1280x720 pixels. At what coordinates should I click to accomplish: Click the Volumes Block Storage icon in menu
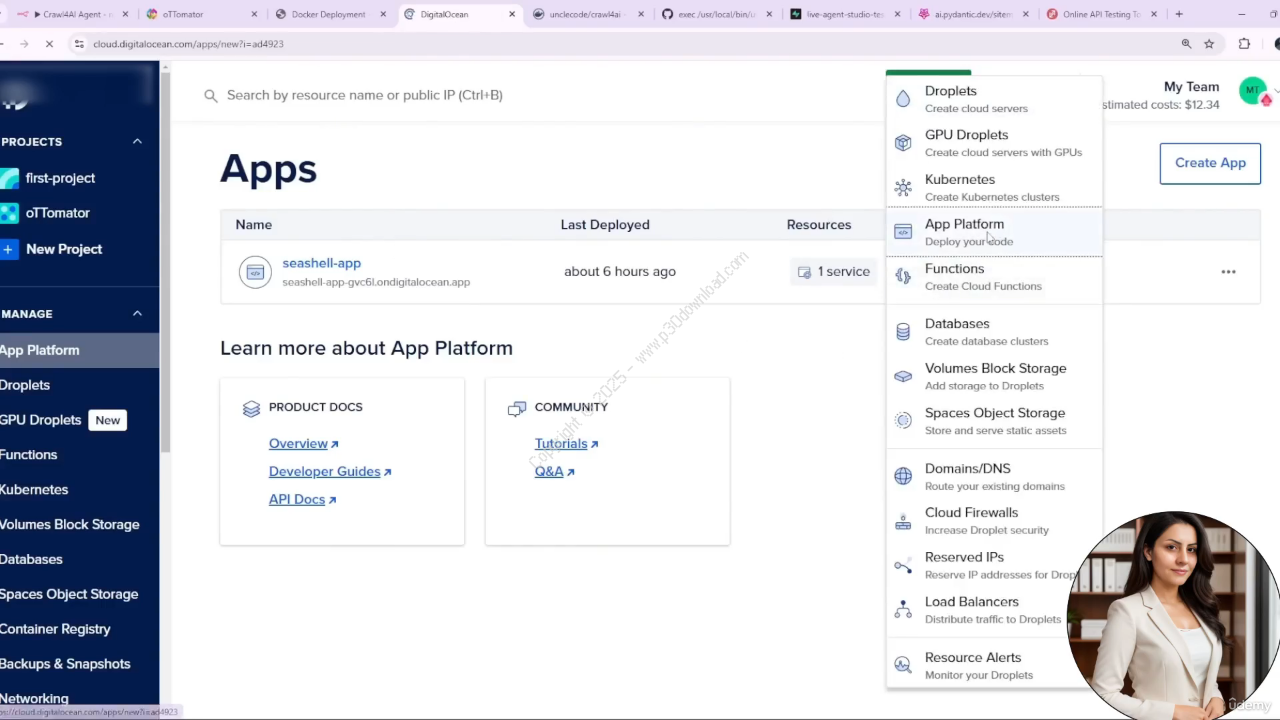[x=903, y=376]
